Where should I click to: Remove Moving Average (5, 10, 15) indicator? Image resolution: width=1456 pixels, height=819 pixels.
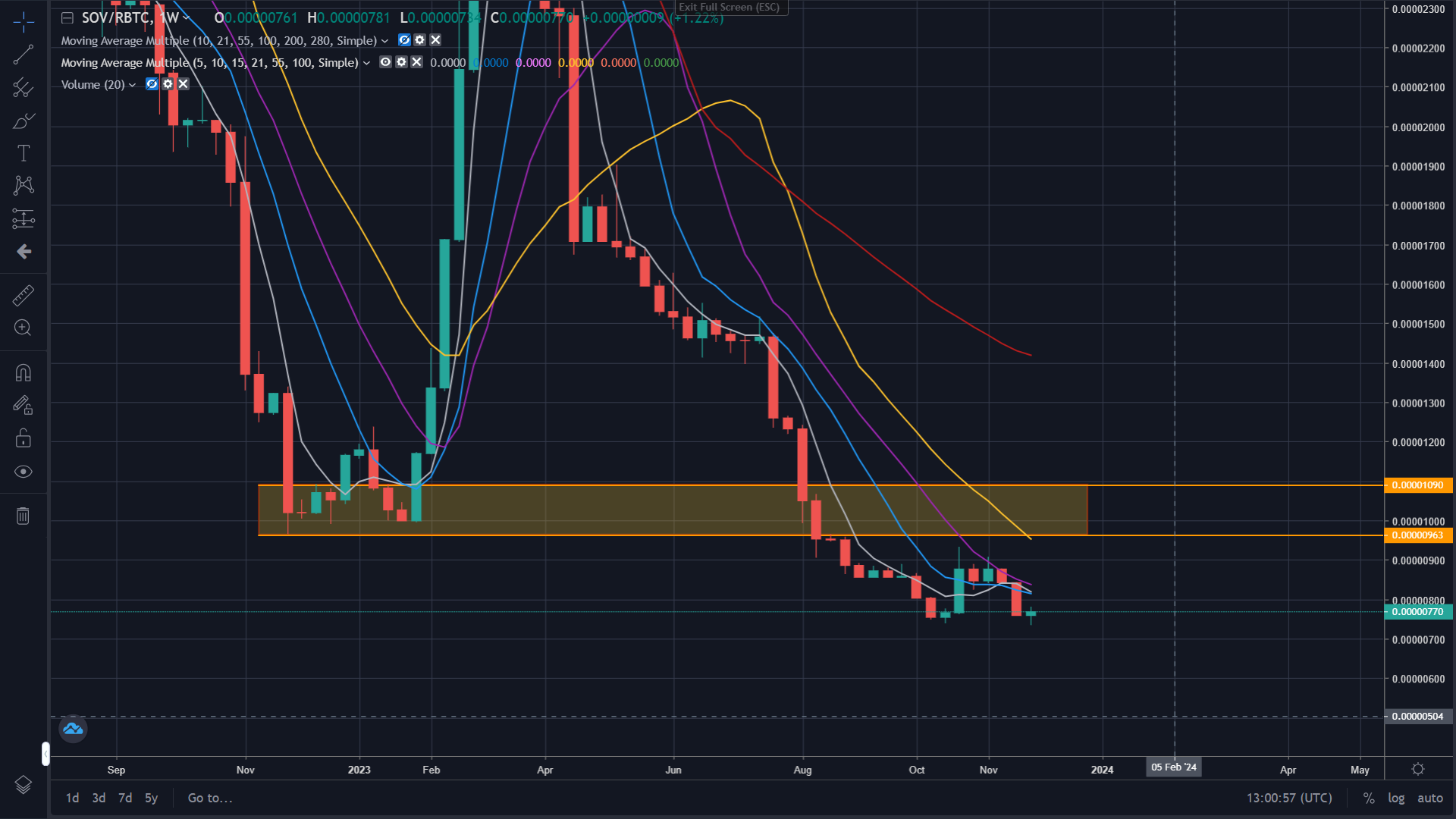[x=416, y=62]
